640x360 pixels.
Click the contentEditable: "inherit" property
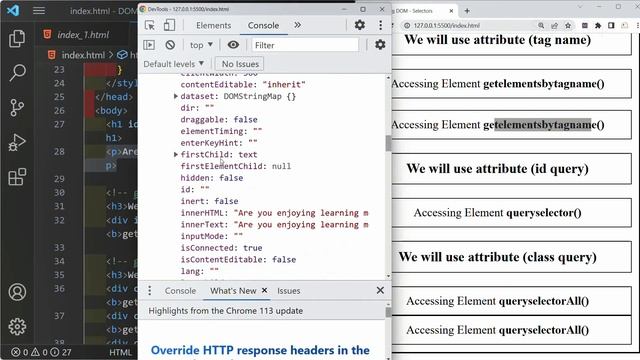243,84
